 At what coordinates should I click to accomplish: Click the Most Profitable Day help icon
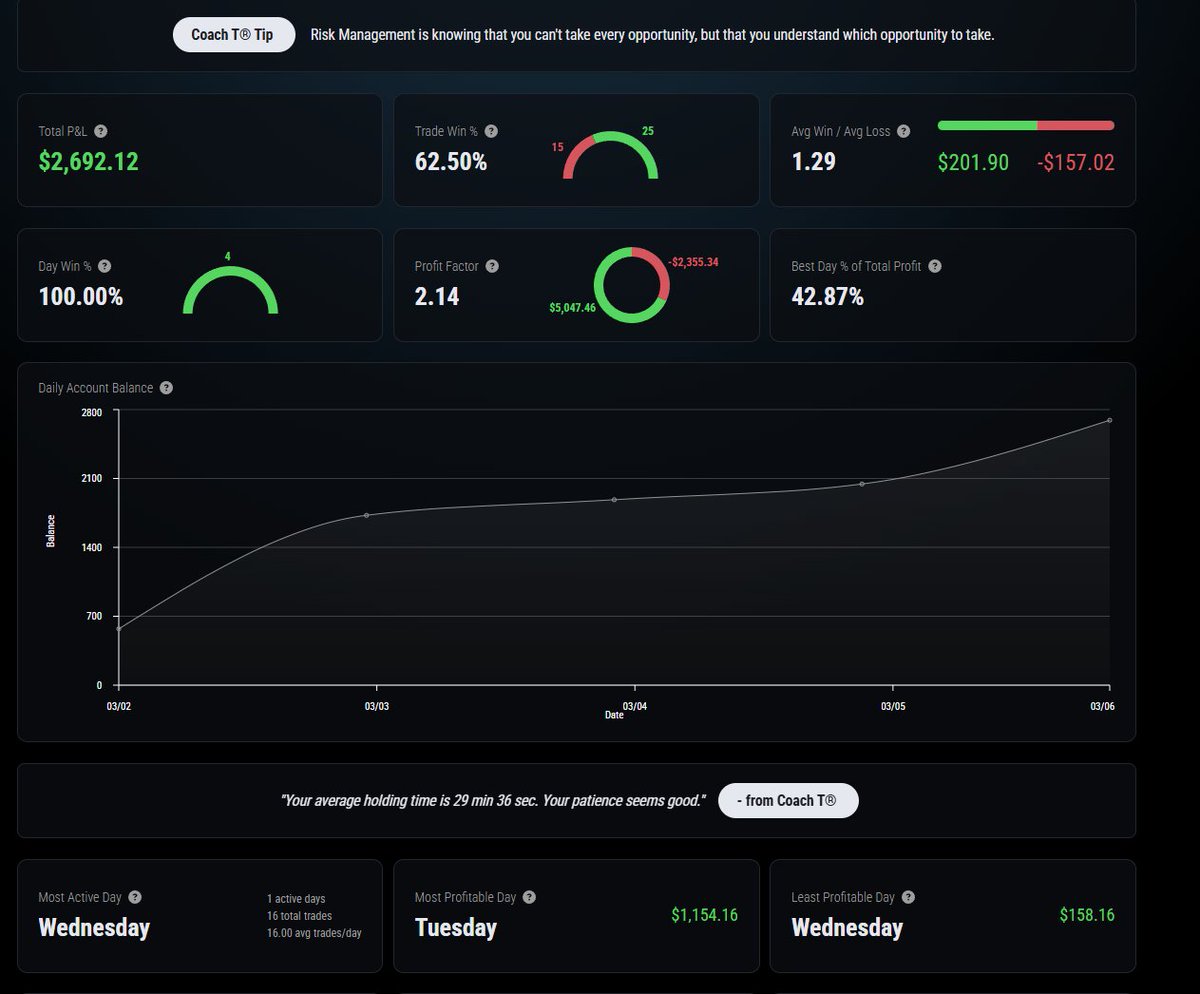pos(530,897)
